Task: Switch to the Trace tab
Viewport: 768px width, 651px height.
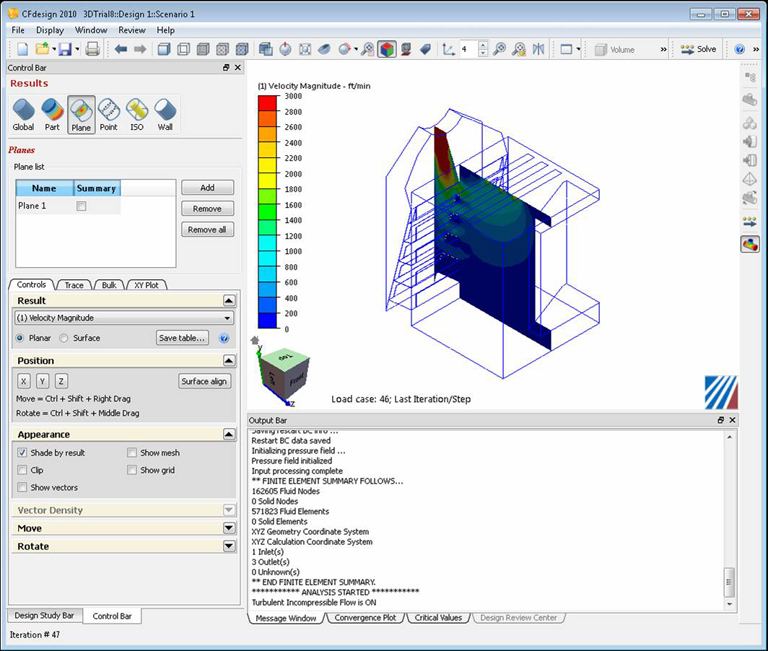Action: (74, 285)
